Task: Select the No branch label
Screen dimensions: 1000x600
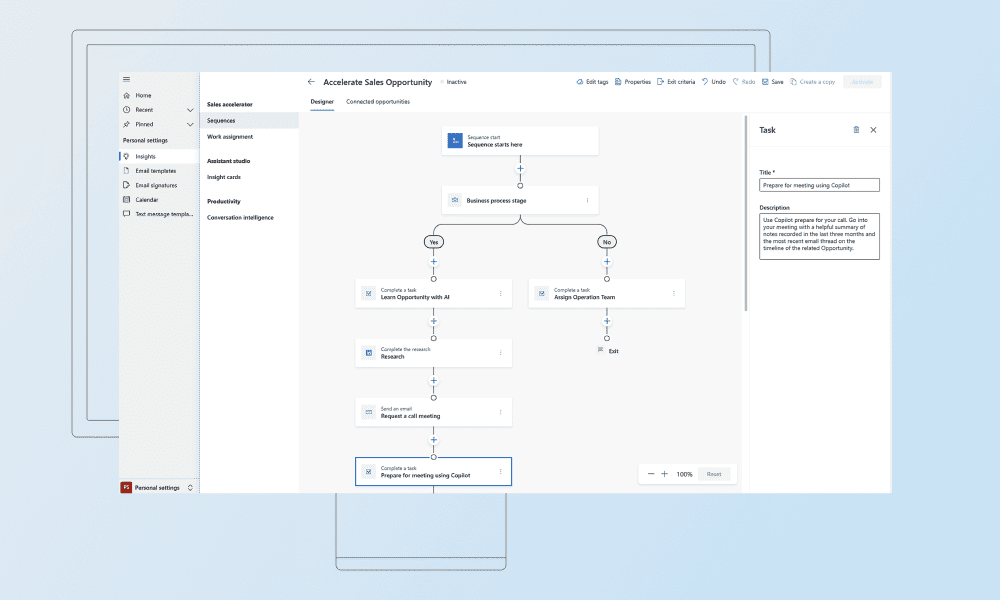Action: tap(607, 242)
